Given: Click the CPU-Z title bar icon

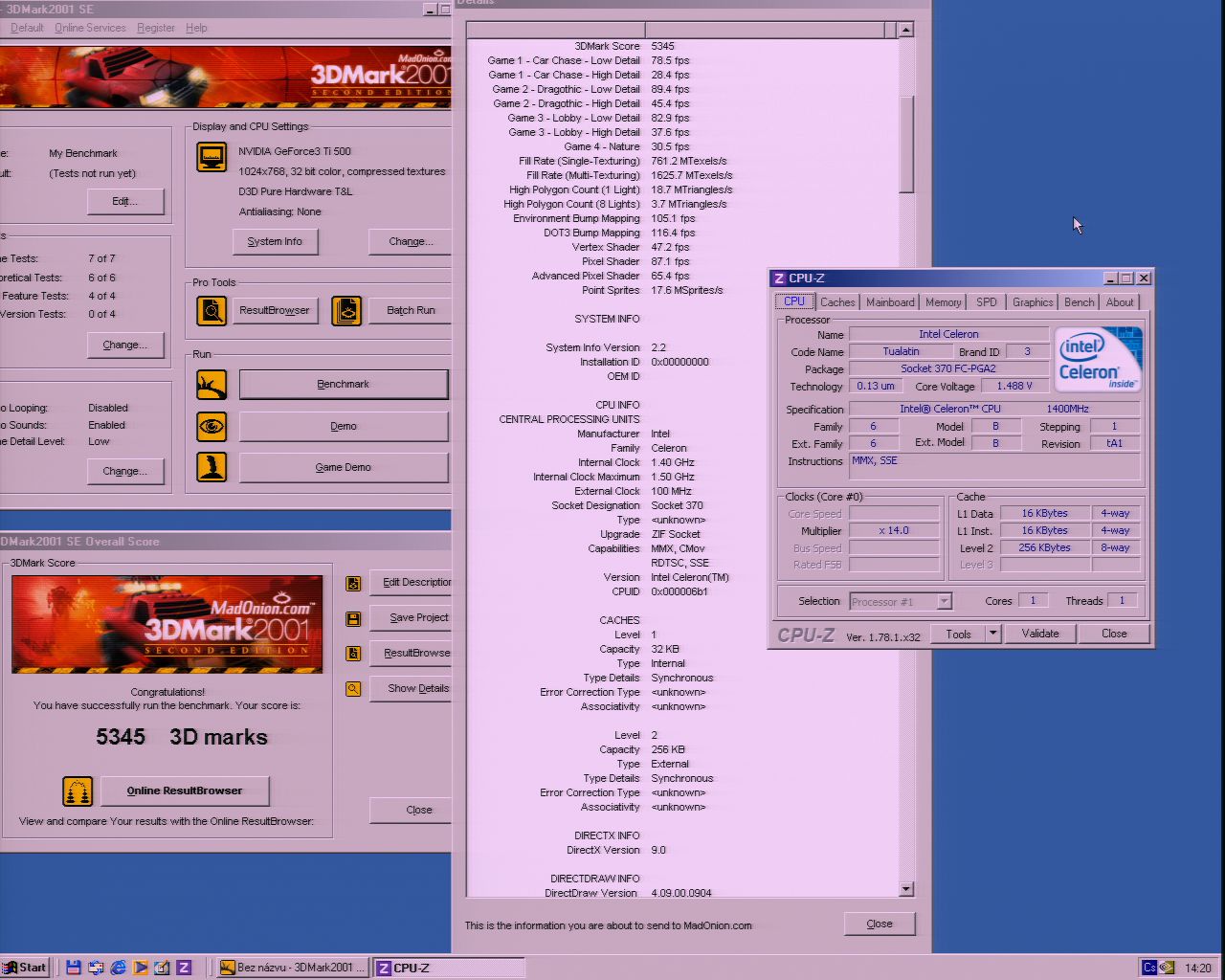Looking at the screenshot, I should (779, 278).
